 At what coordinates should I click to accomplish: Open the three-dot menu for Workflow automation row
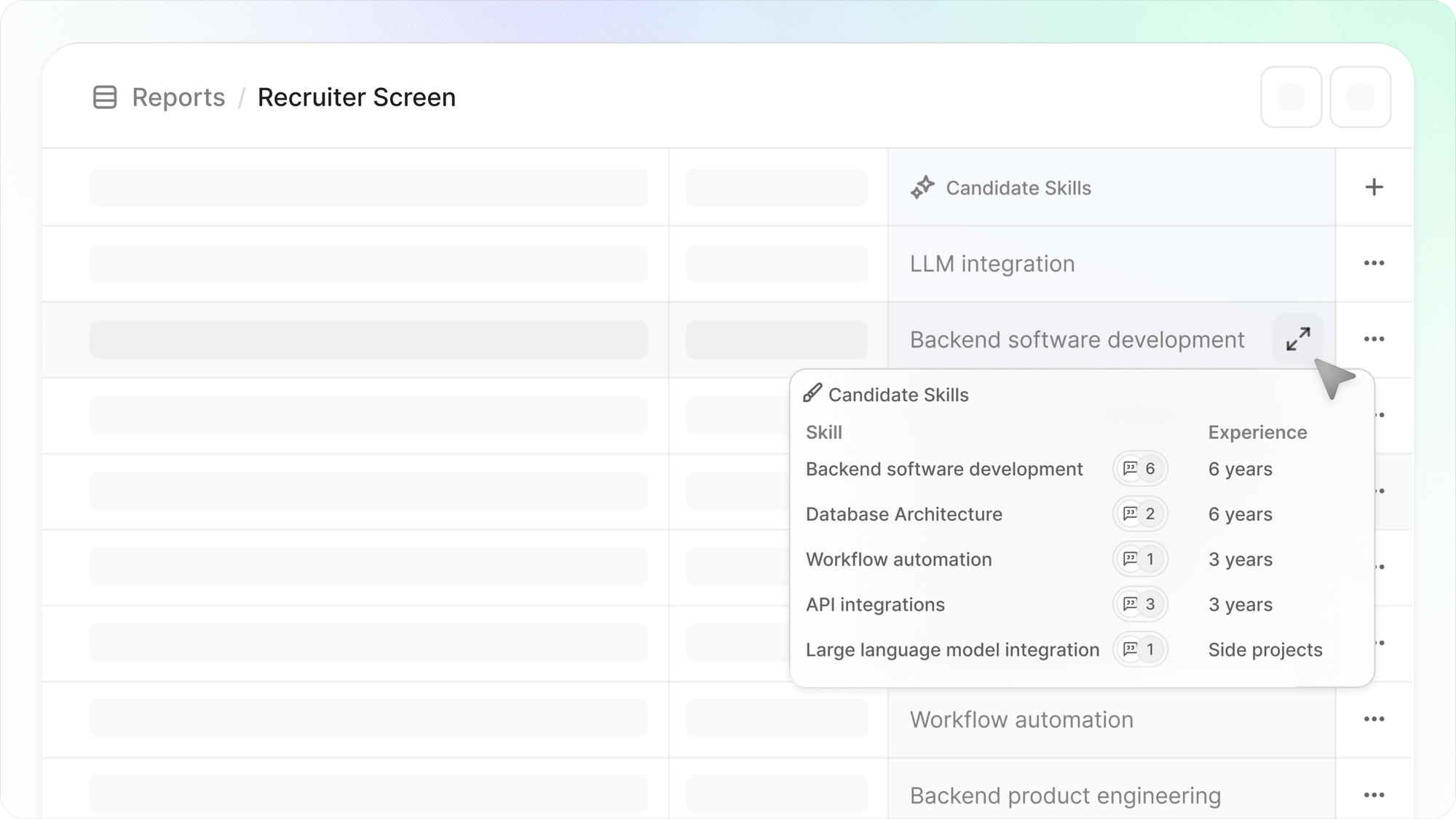(x=1374, y=719)
